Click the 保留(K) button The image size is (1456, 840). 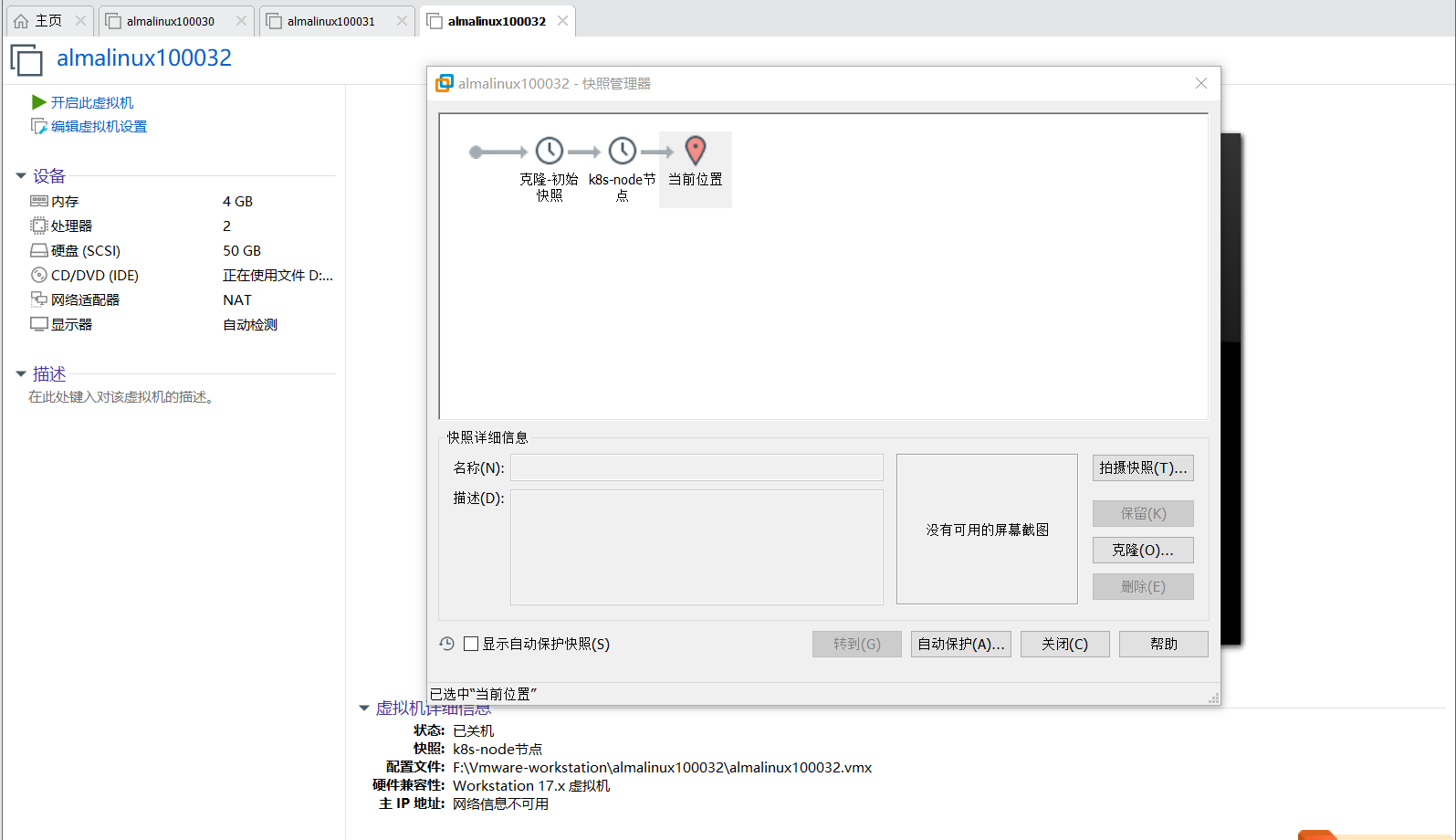pos(1143,513)
